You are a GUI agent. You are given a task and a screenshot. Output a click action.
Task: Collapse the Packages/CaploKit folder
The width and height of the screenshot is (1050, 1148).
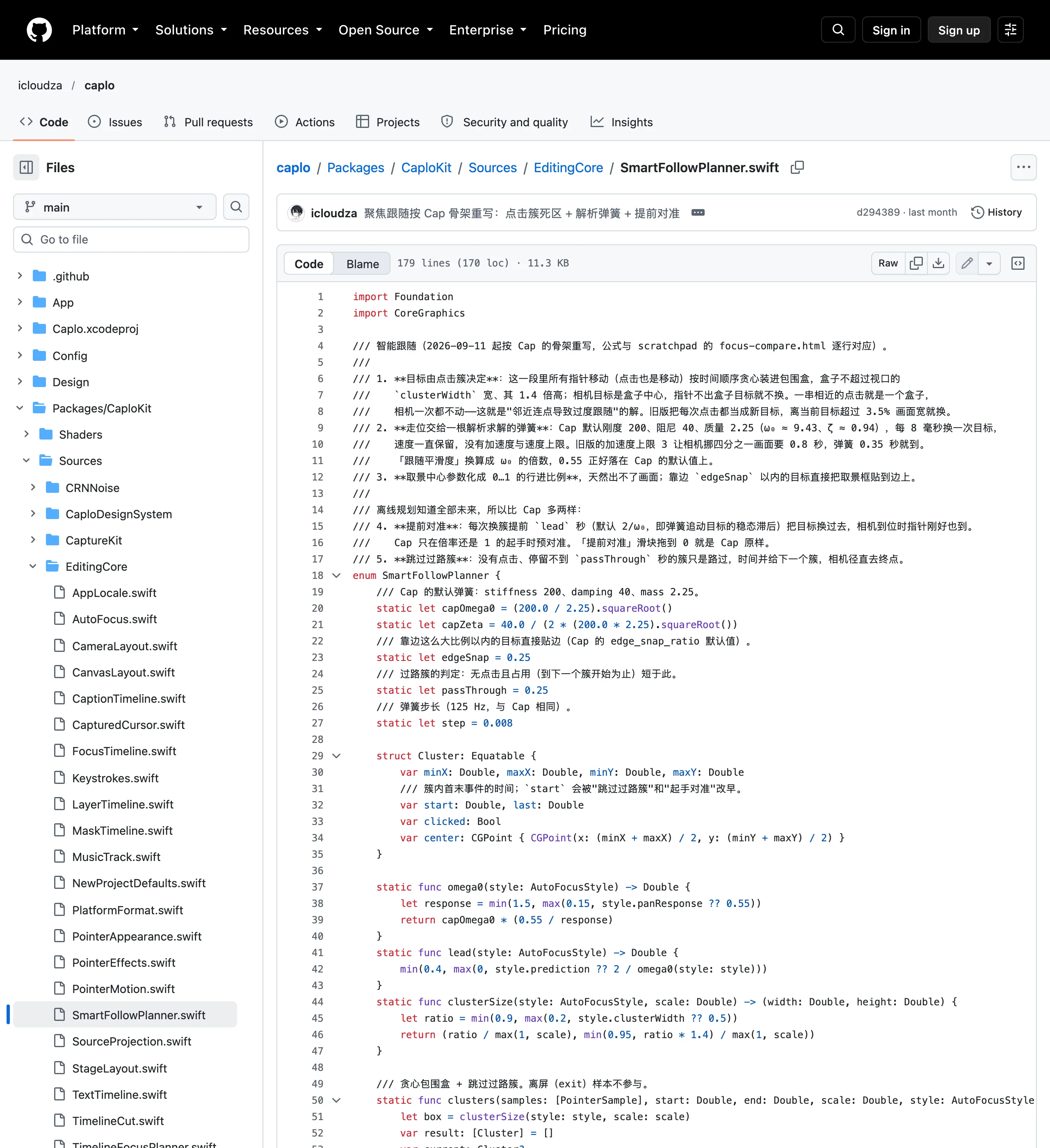pos(20,408)
